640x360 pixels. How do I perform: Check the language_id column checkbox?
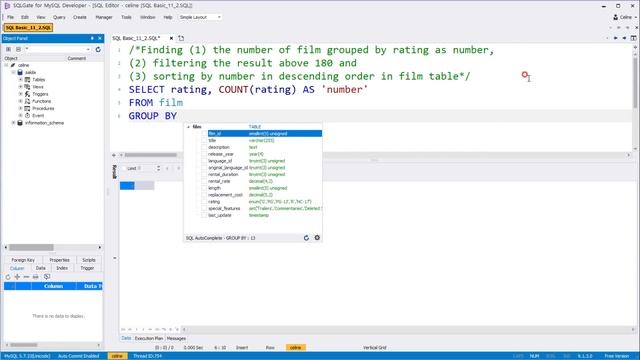tap(204, 161)
